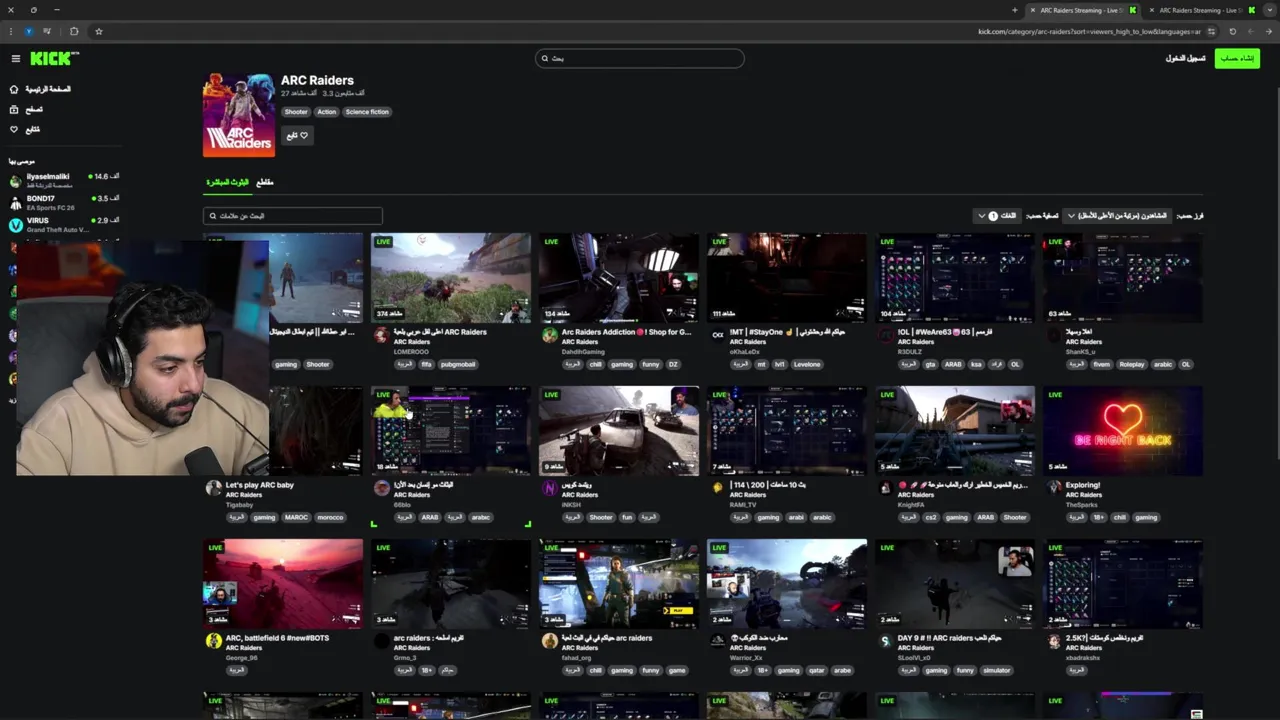Switch to the live streams tab

coord(227,182)
